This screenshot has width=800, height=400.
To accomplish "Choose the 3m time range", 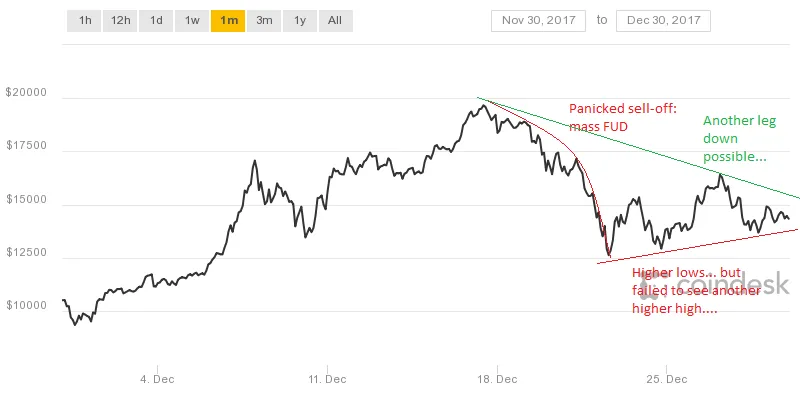I will point(264,21).
